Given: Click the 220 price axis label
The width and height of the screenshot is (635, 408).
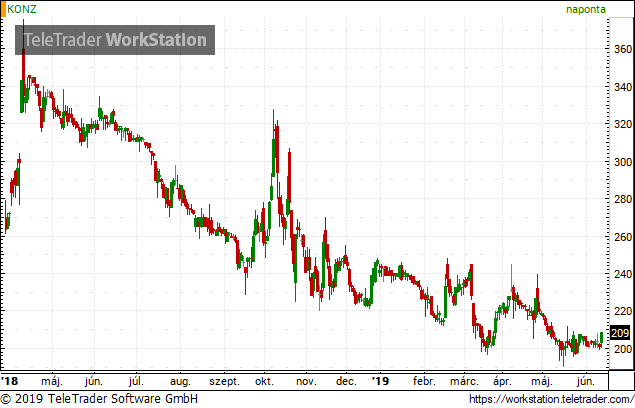Looking at the screenshot, I should [623, 312].
